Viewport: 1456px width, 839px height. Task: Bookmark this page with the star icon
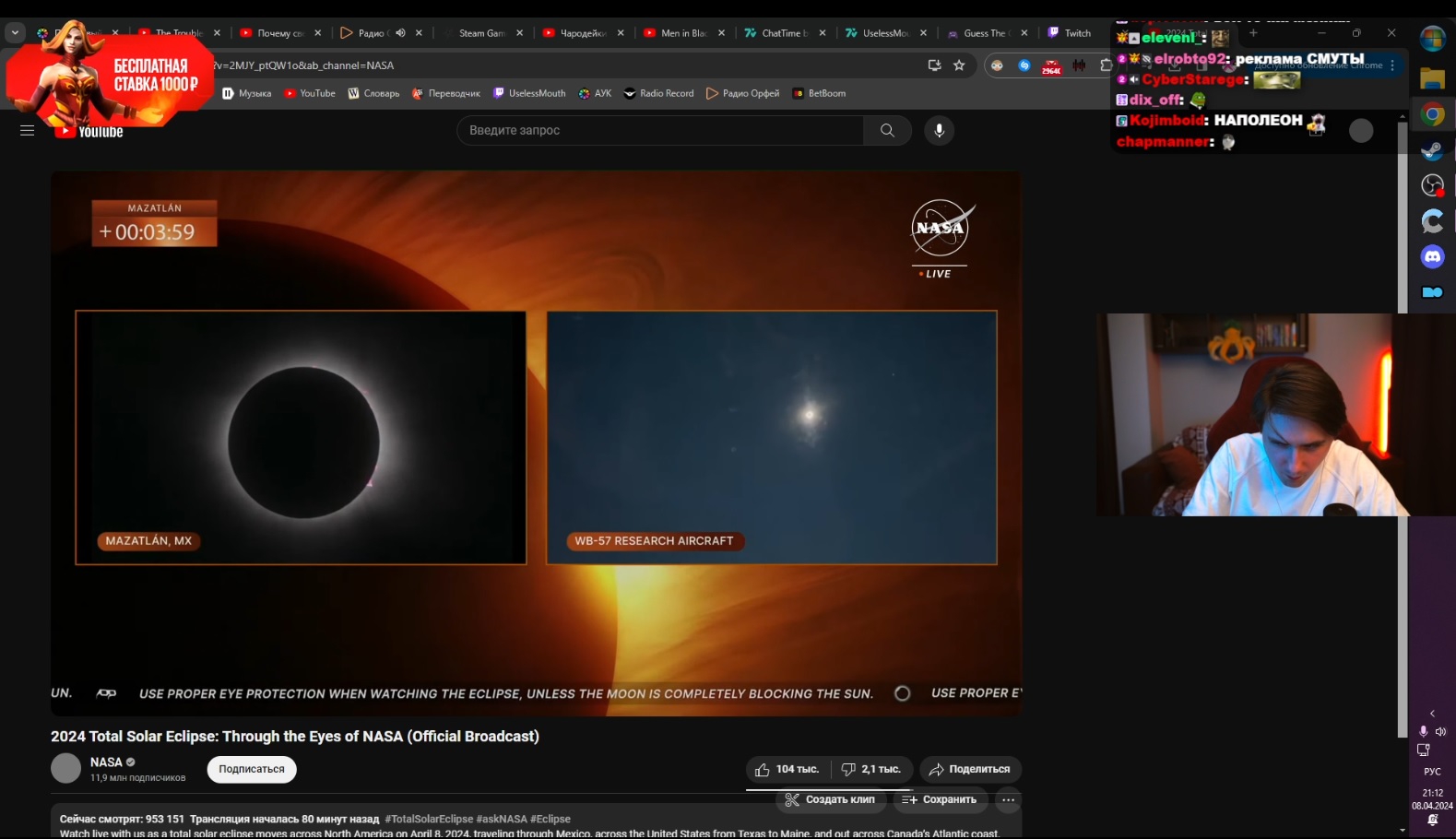point(959,65)
